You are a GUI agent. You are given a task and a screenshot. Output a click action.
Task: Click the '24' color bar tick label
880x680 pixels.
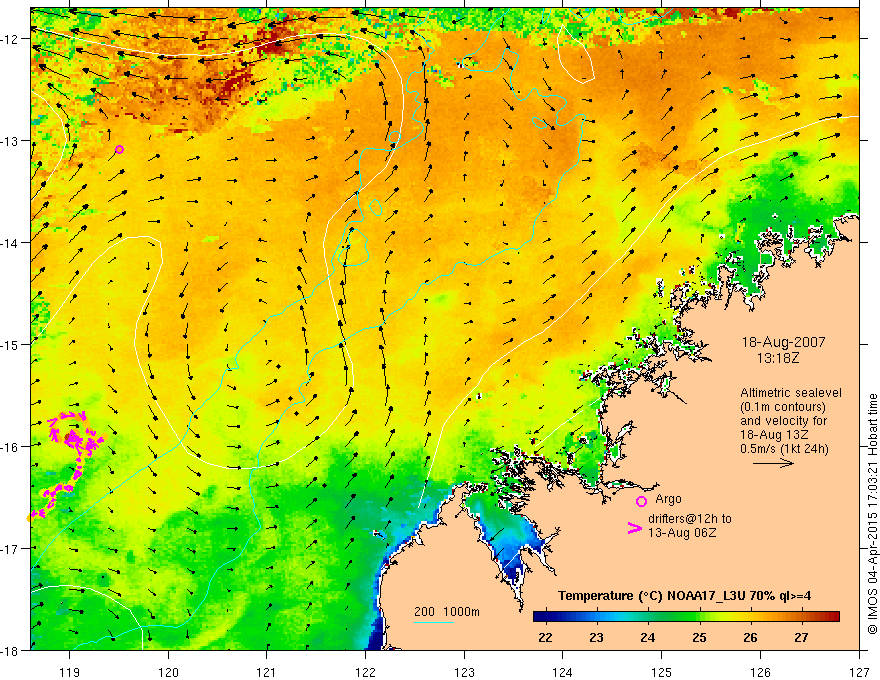pyautogui.click(x=648, y=637)
